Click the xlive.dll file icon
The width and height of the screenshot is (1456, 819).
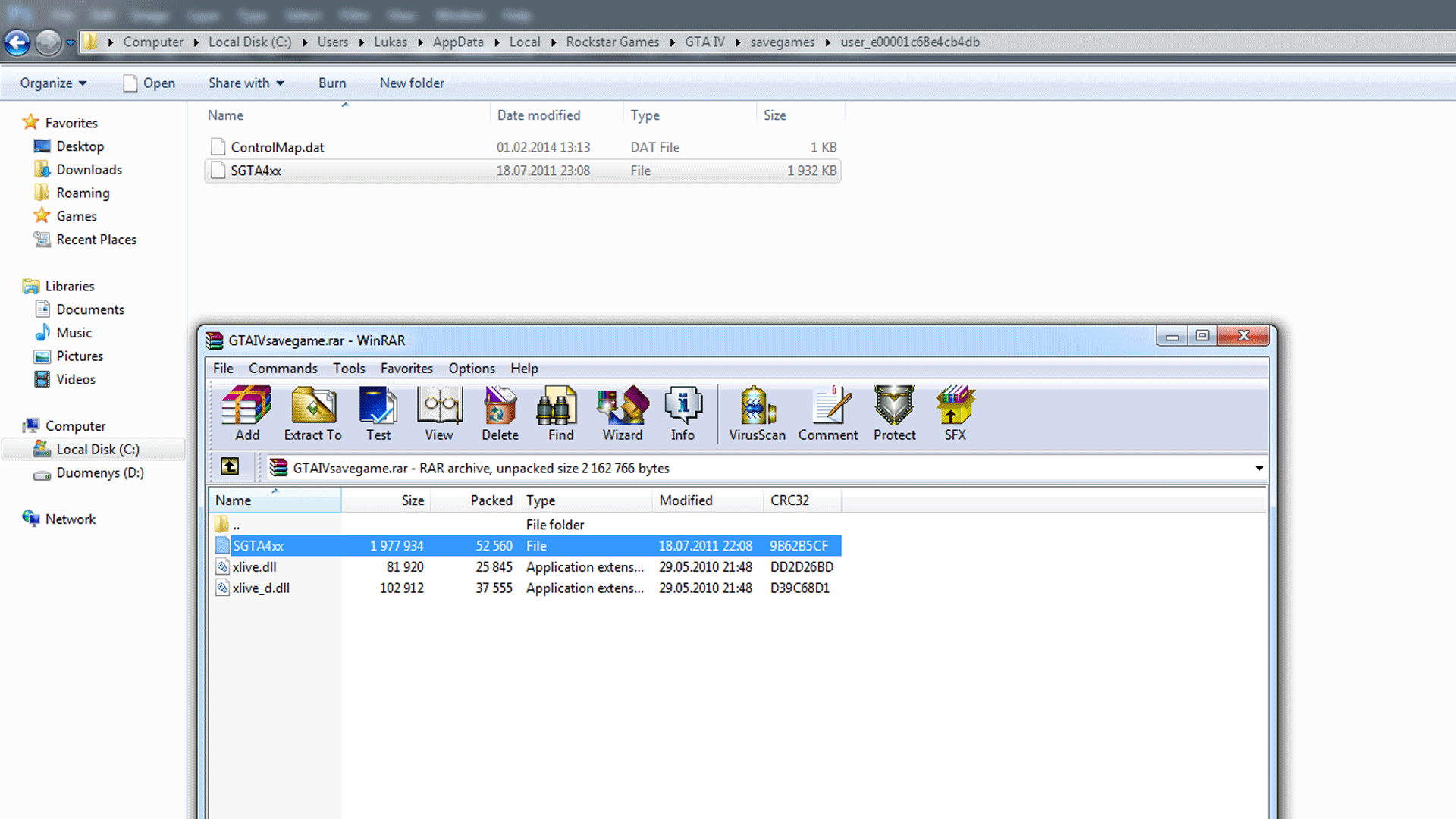point(222,566)
